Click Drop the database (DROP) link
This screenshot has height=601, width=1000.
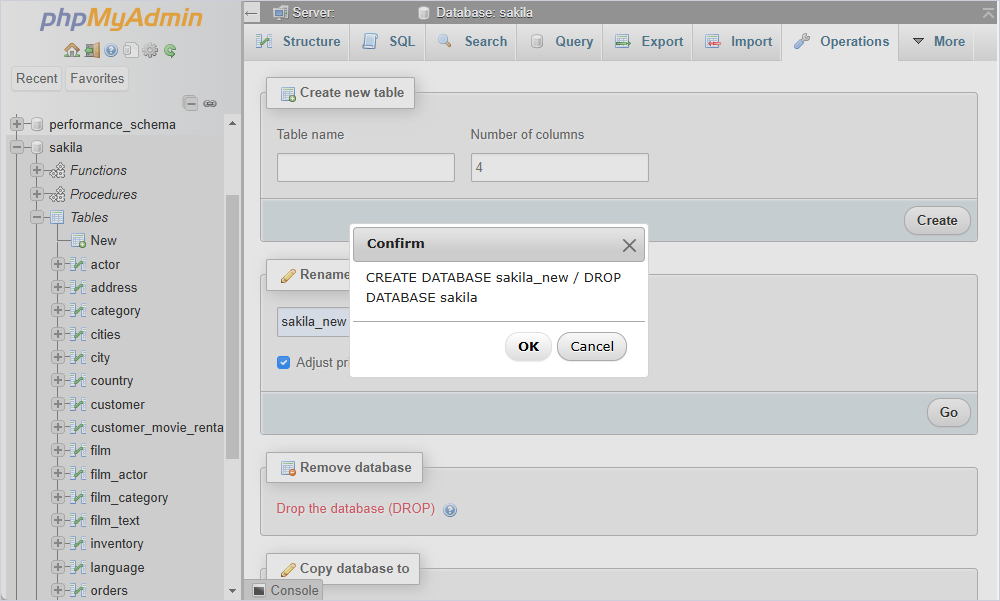point(355,508)
